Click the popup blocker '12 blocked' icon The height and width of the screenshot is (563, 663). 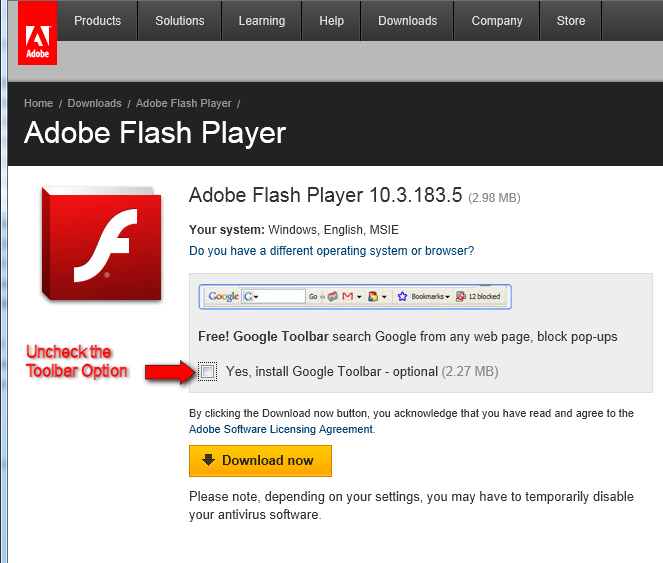point(461,296)
